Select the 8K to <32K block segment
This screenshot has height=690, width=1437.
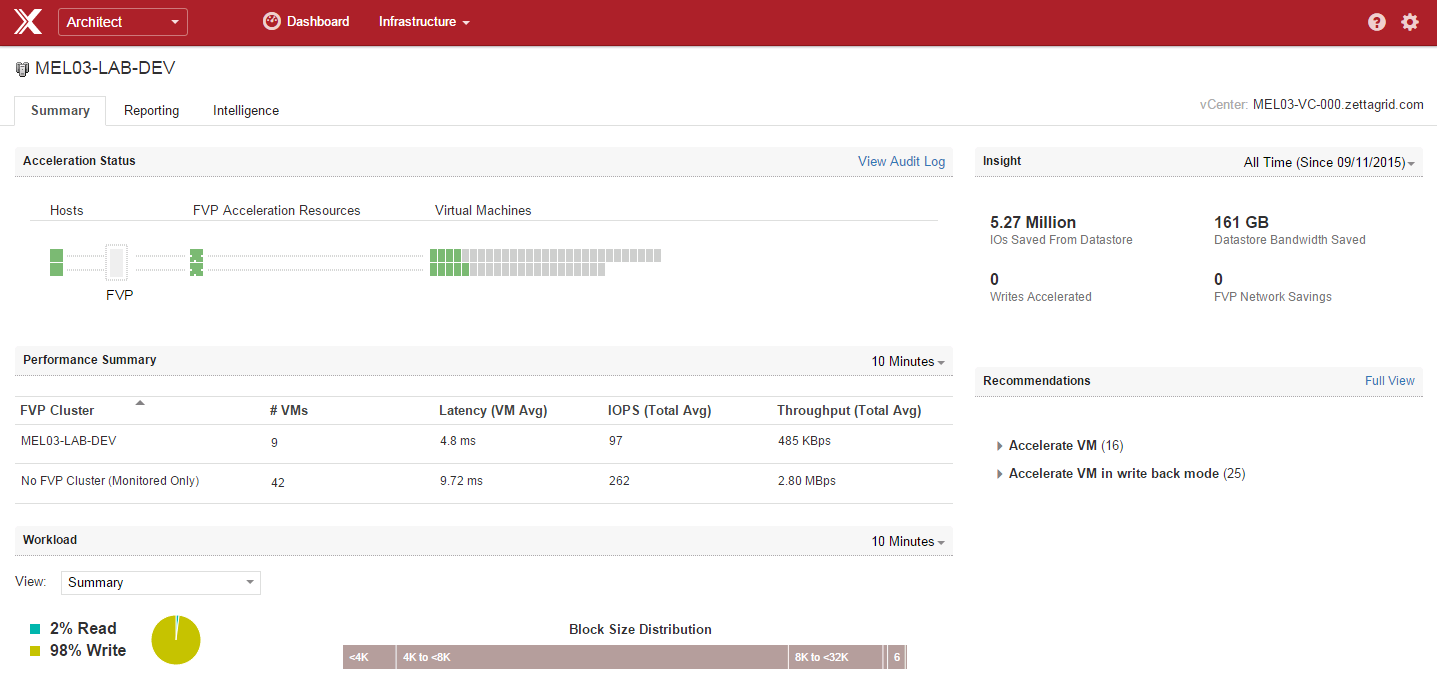pos(836,657)
